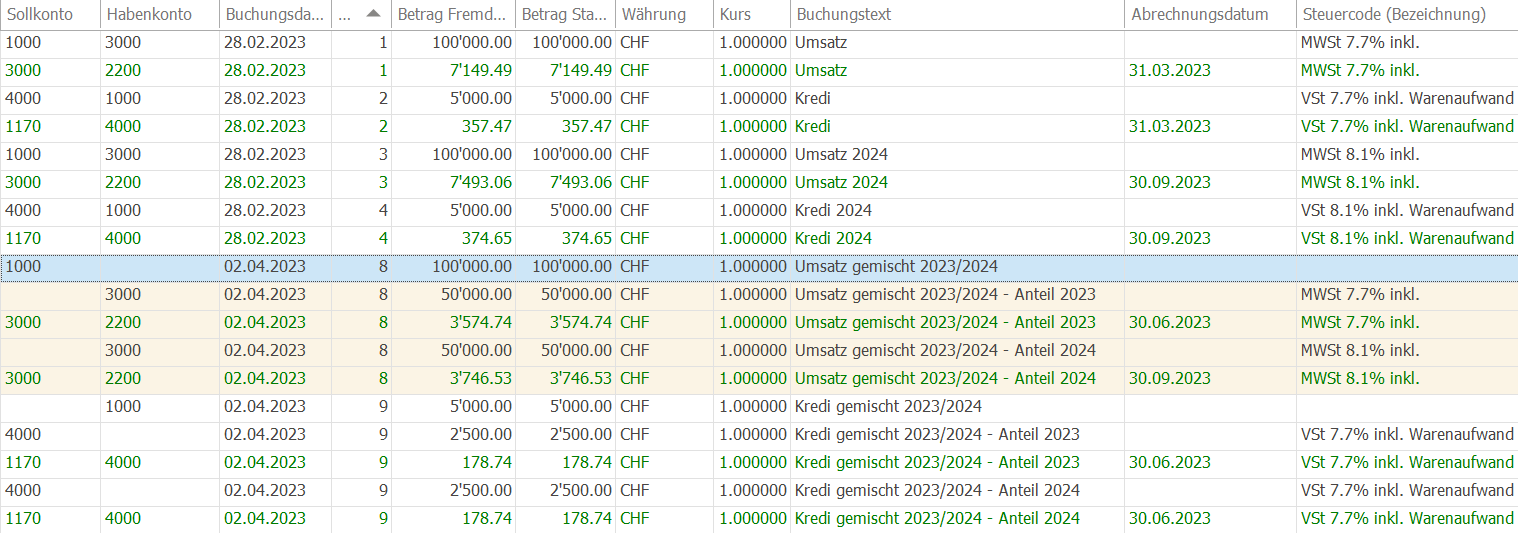Viewport: 1518px width, 533px height.
Task: Click 'MWSt 8.1% inkl.' in the black 'Umsatz 2024' row
Action: point(1360,154)
